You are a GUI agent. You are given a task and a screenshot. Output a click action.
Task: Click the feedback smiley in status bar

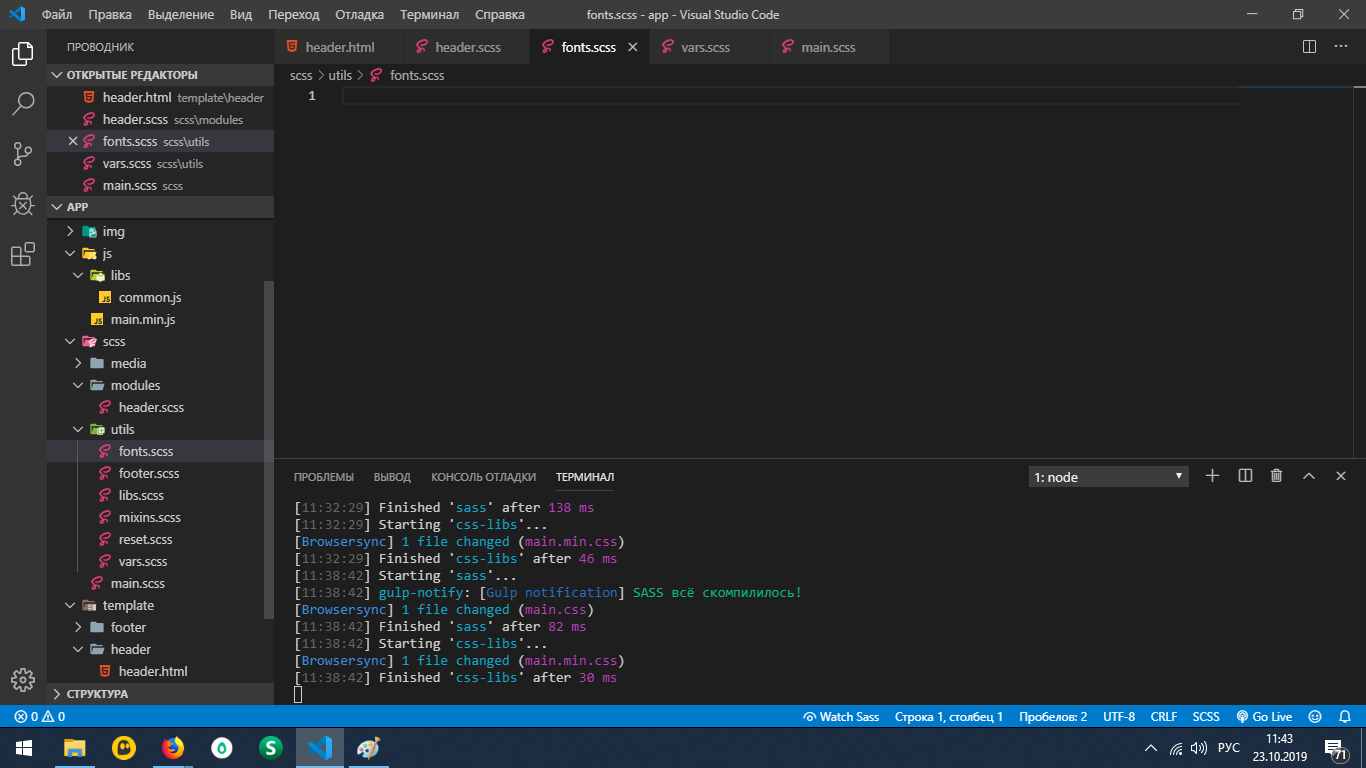1315,716
